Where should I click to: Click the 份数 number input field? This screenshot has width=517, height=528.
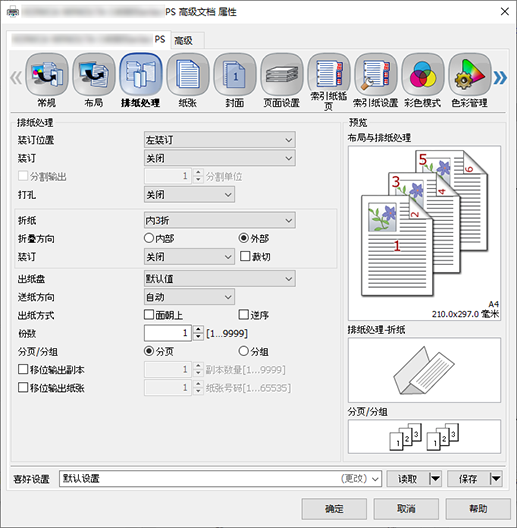coord(168,333)
